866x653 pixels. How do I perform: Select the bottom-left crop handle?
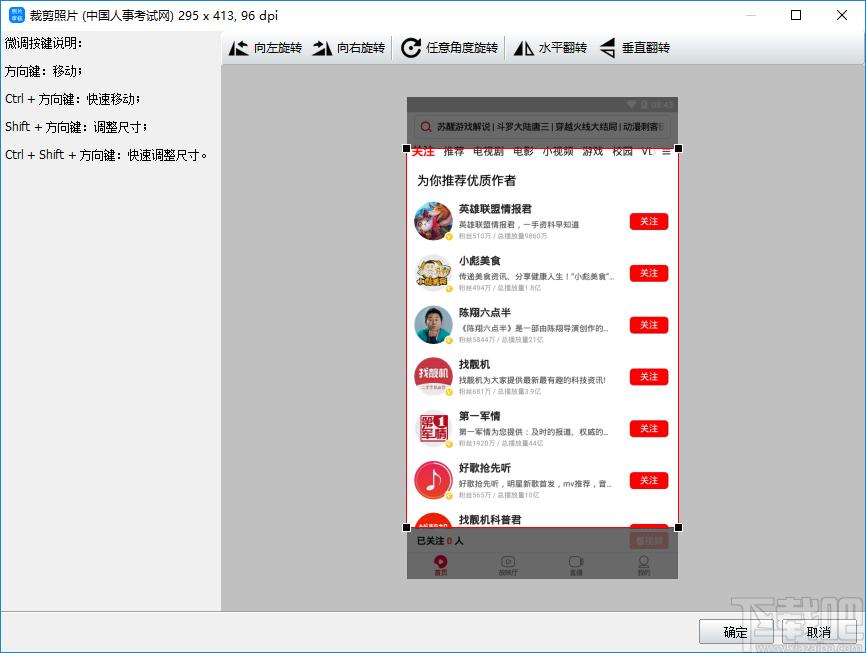[406, 528]
